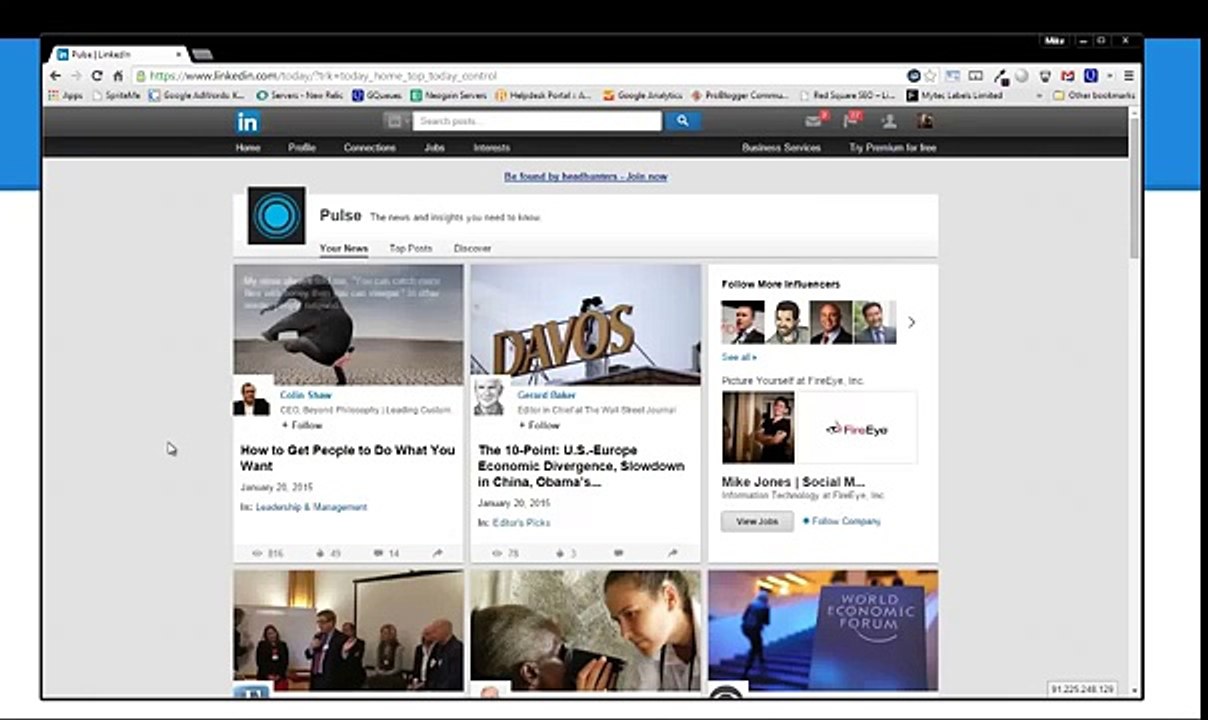Open search category dropdown beside search box
This screenshot has height=720, width=1208.
[x=398, y=121]
